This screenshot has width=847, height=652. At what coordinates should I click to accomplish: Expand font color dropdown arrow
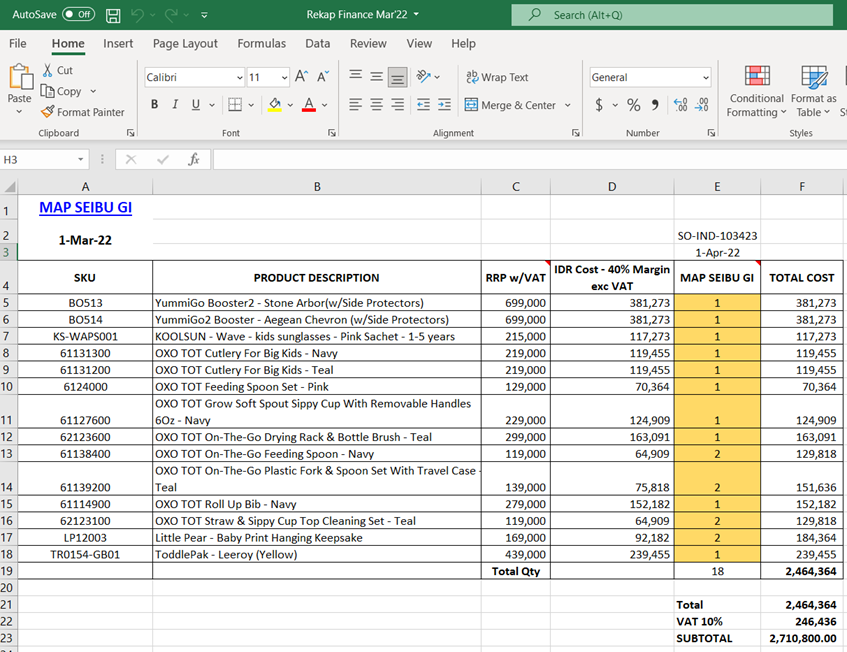pos(325,105)
